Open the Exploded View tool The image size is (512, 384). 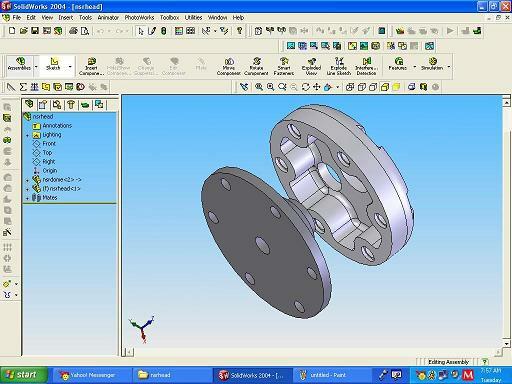[311, 66]
